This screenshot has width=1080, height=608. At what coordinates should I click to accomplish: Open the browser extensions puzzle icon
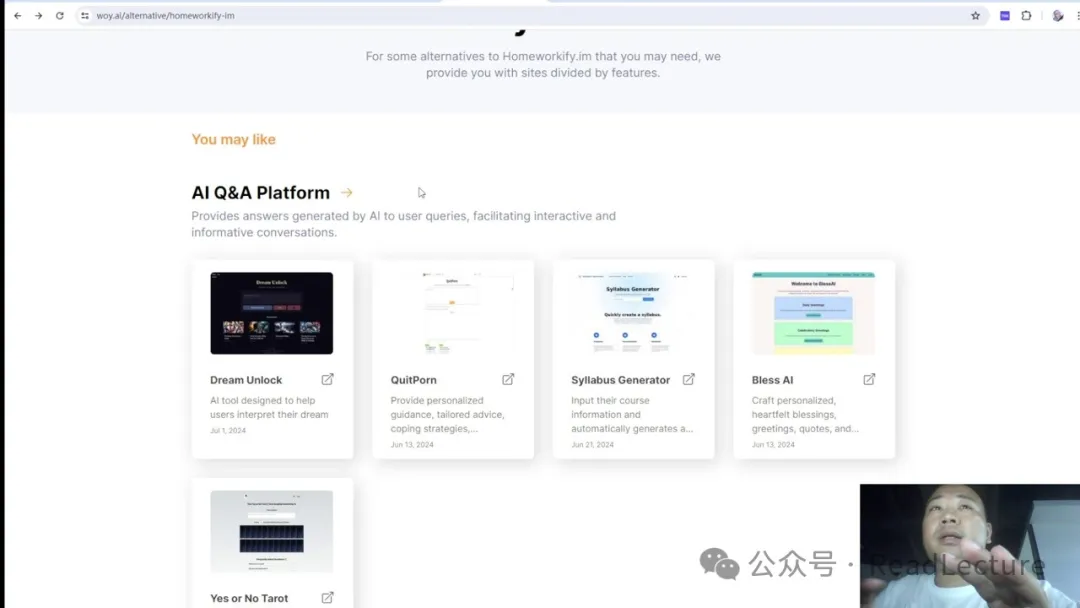1026,16
